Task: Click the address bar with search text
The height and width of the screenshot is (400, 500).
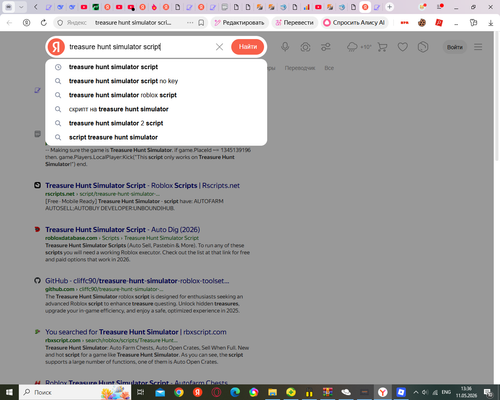Action: 133,23
